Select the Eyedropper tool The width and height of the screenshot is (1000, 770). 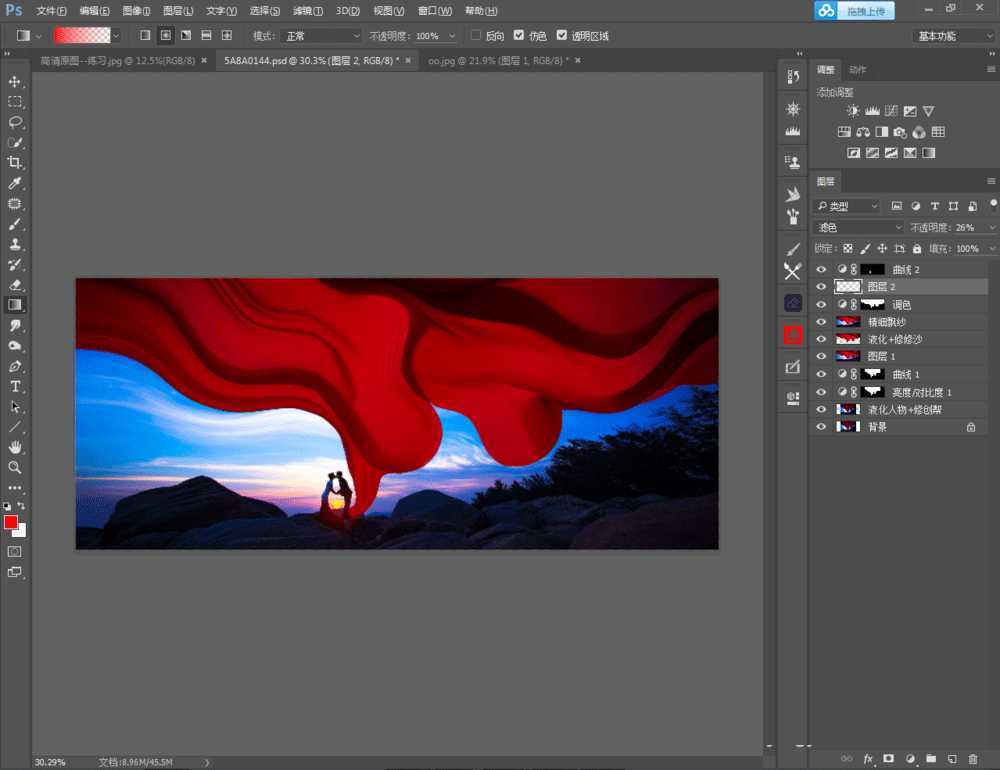tap(15, 183)
